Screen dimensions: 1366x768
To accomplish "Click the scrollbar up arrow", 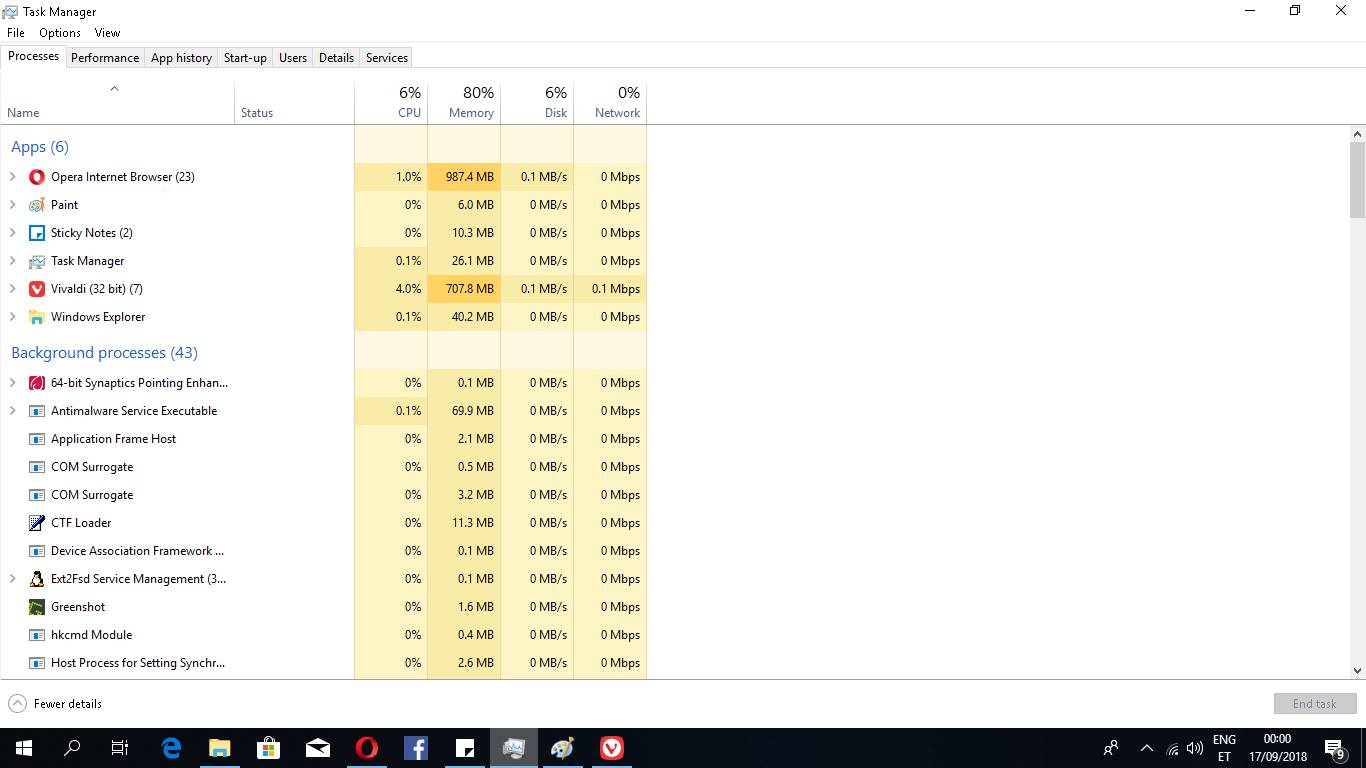I will click(x=1357, y=134).
